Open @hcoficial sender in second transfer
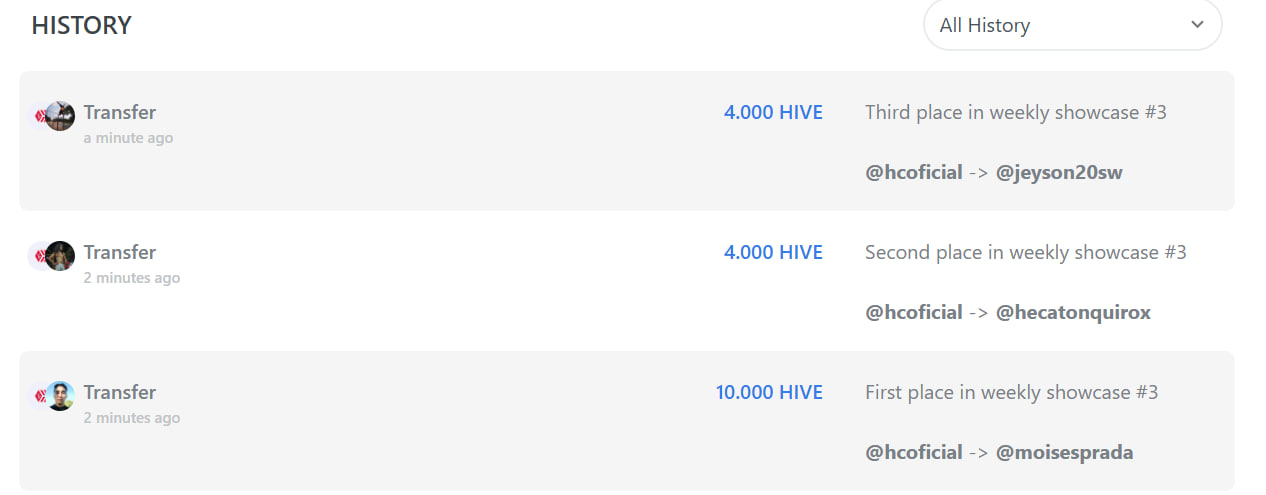This screenshot has height=495, width=1266. [914, 312]
